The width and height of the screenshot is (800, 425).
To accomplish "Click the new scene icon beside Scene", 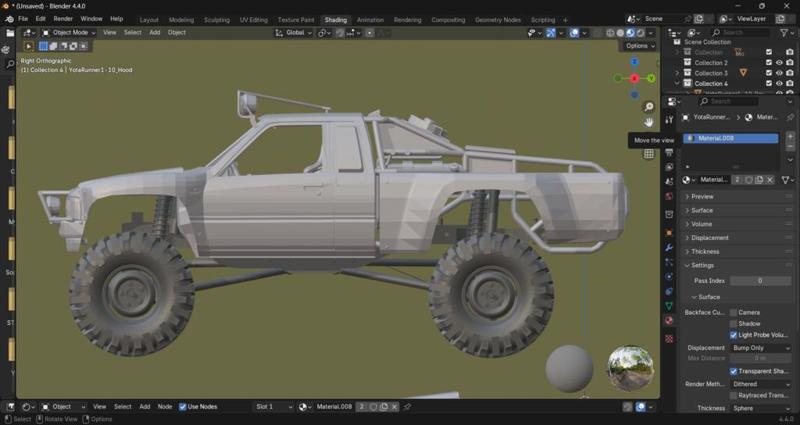I will pos(699,19).
